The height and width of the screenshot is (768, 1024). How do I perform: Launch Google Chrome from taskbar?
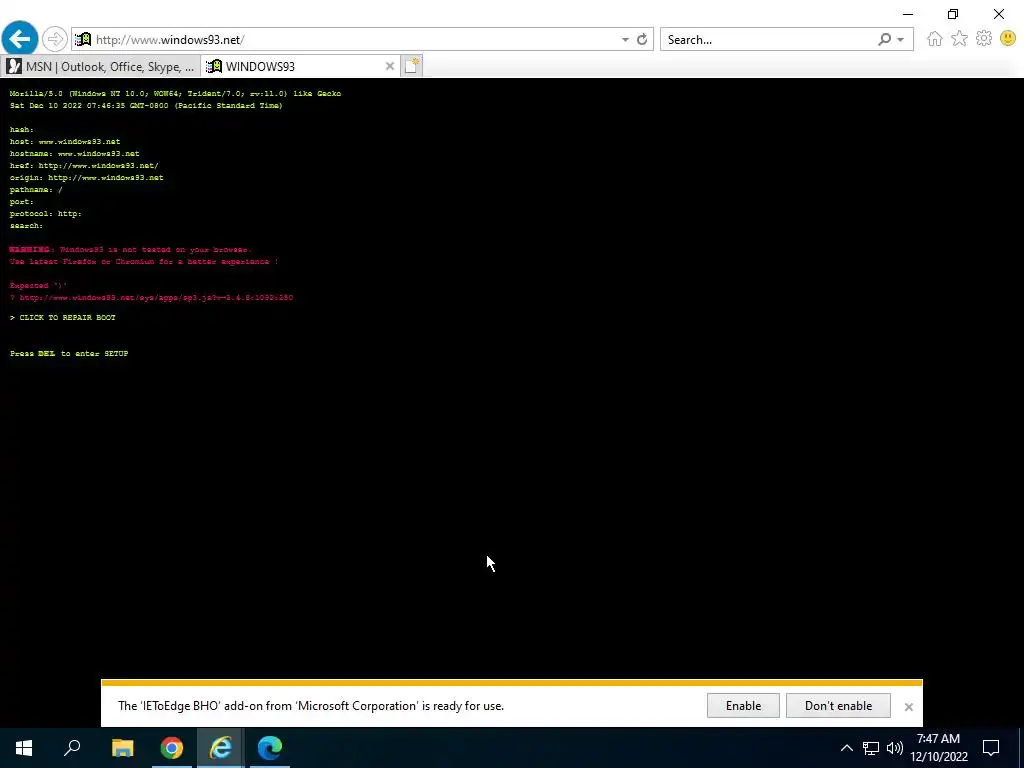tap(172, 748)
